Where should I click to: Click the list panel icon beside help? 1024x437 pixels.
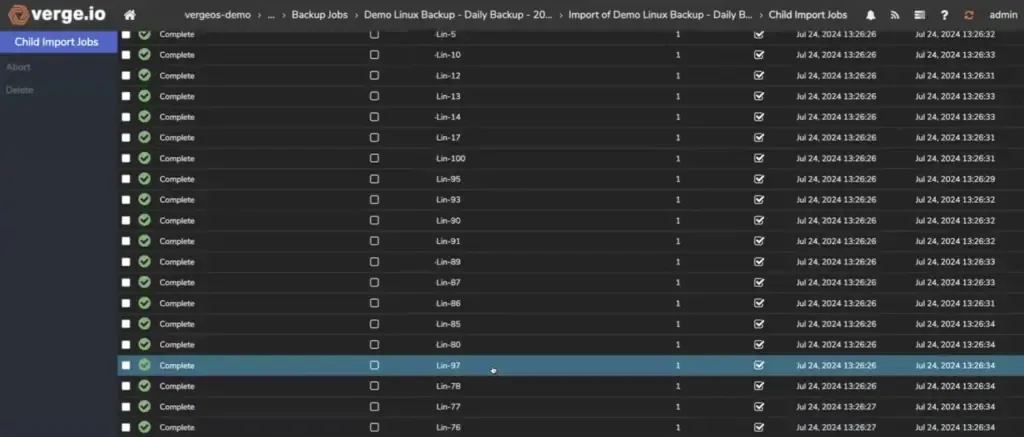point(919,15)
